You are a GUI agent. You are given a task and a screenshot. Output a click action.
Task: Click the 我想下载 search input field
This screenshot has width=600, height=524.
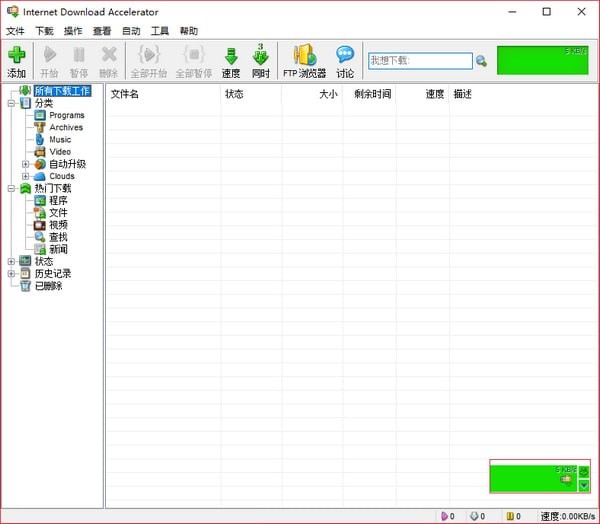pyautogui.click(x=420, y=61)
